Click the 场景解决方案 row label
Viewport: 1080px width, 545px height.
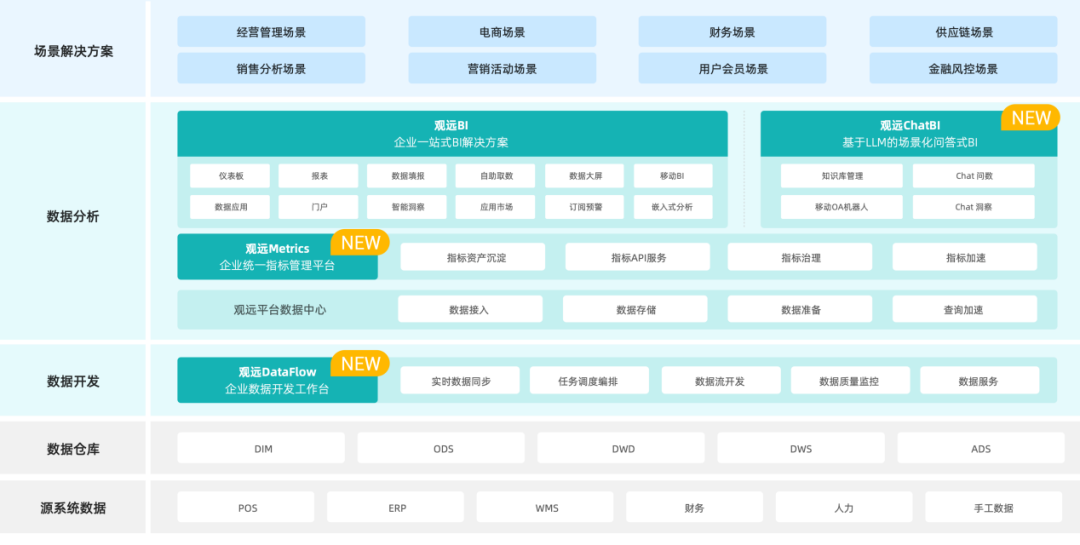click(74, 50)
